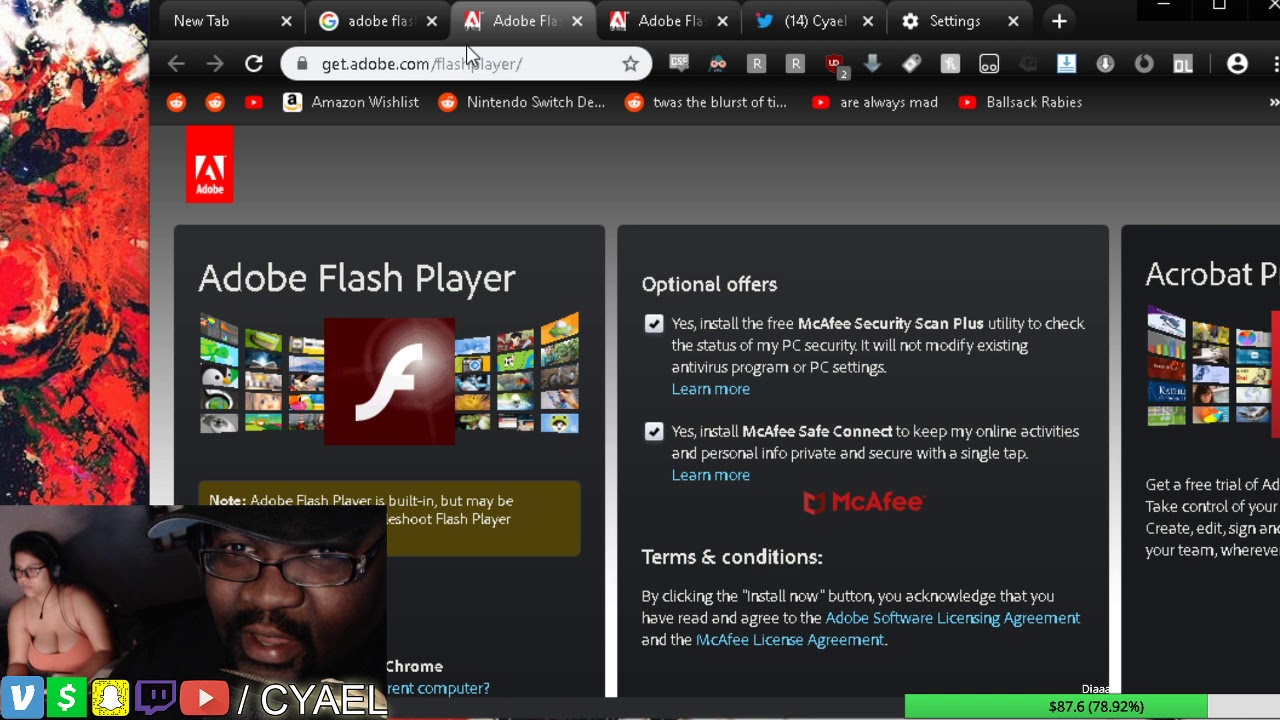Image resolution: width=1280 pixels, height=720 pixels.
Task: Open the Honey 'h' extension icon
Action: (950, 64)
